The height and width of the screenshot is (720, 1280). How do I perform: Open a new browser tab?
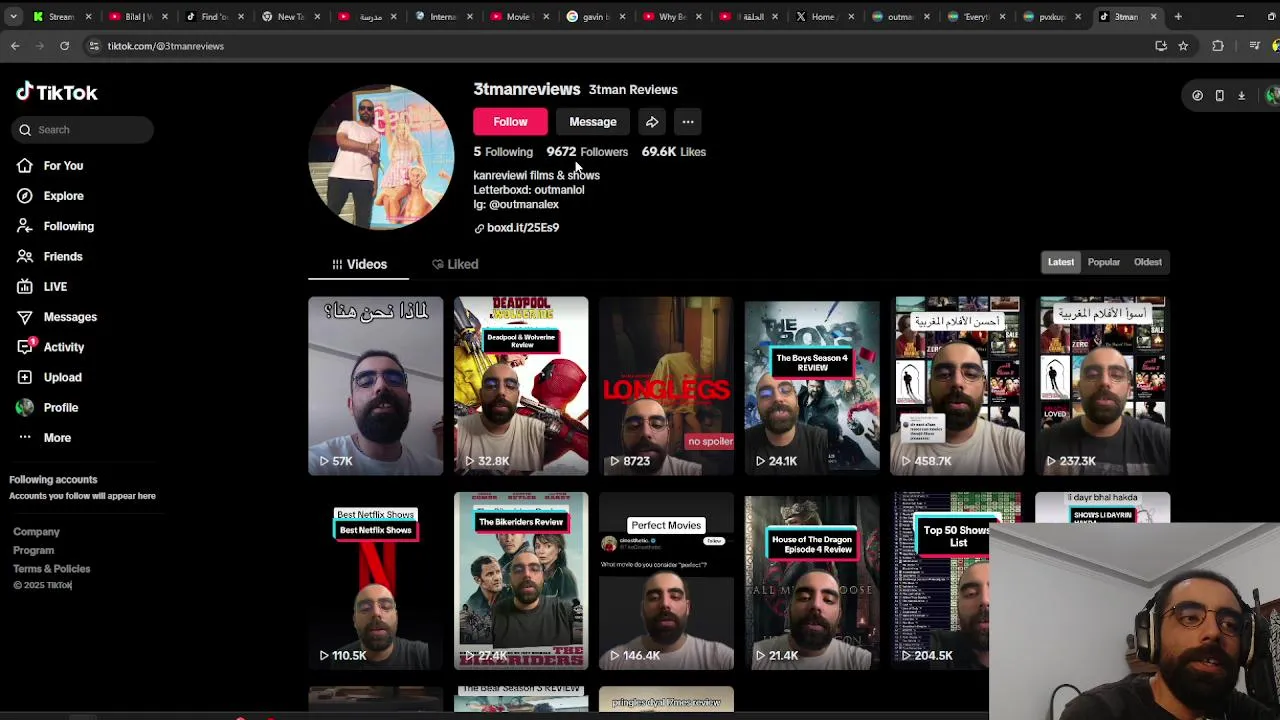(1178, 16)
